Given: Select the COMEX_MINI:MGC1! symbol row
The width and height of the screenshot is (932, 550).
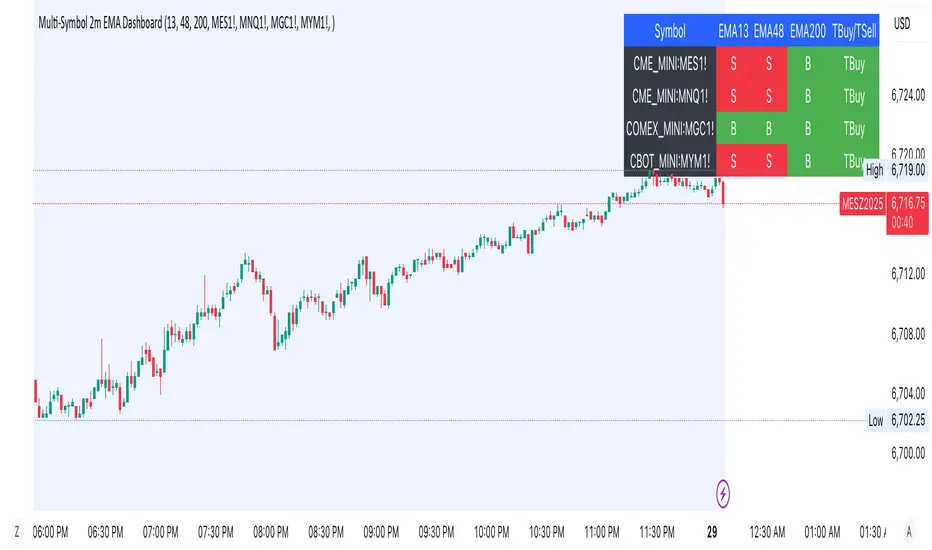Looking at the screenshot, I should 670,129.
